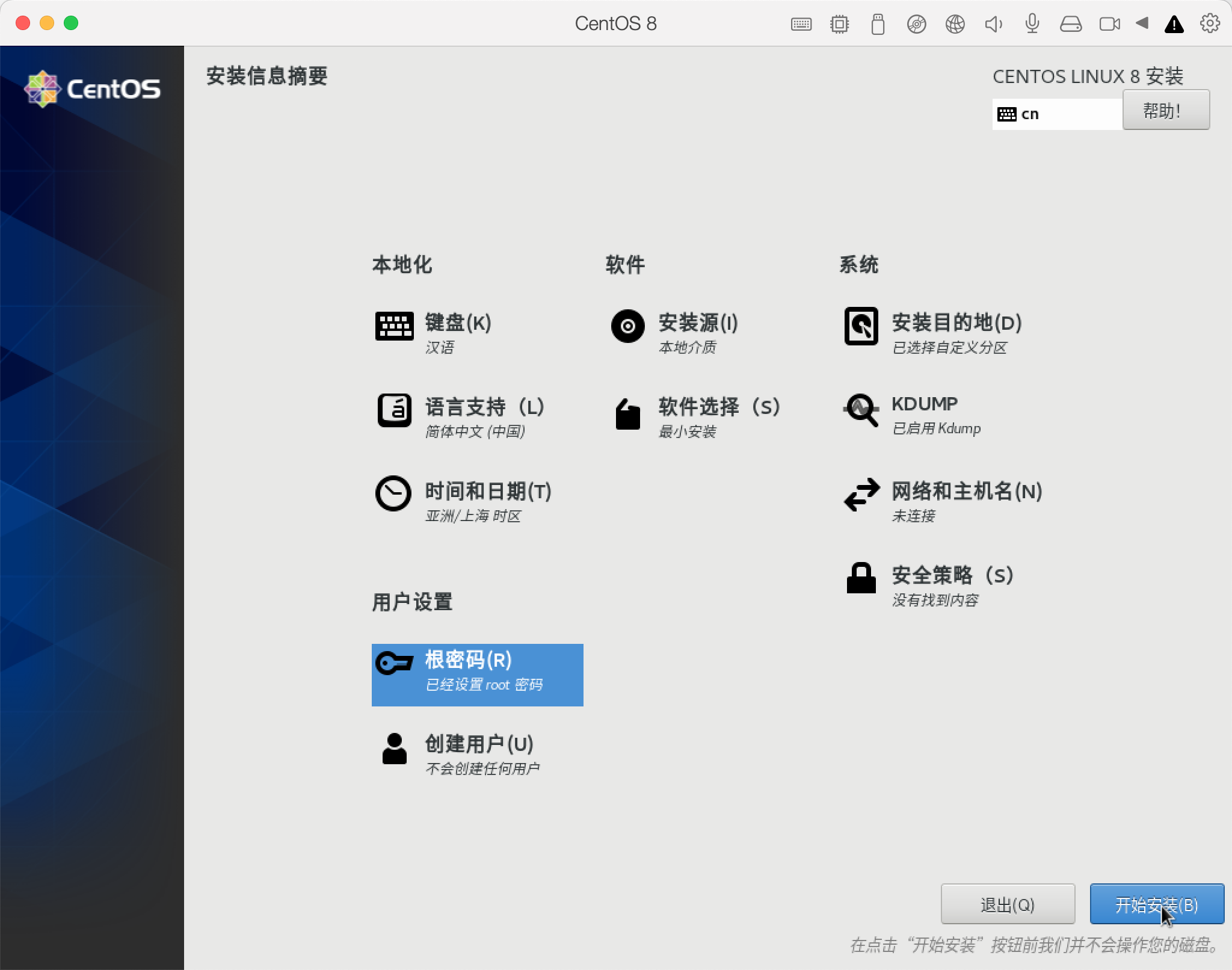Click the 不会创建任何用户 status text
Viewport: 1232px width, 970px height.
482,769
